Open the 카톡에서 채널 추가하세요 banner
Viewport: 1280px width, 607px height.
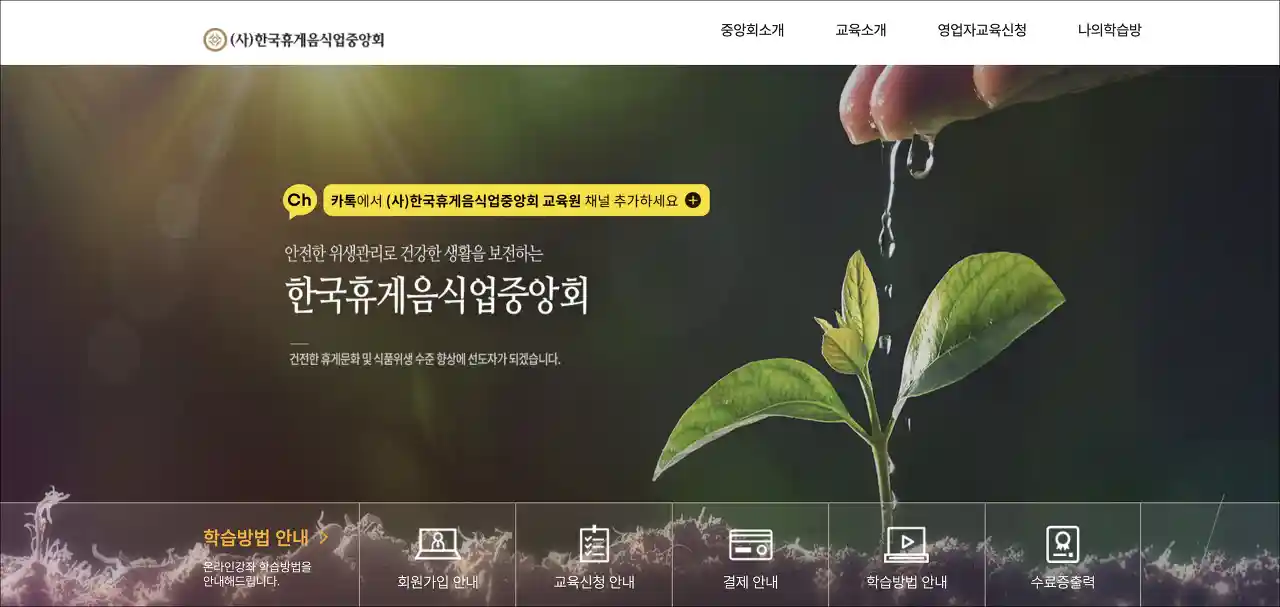516,200
